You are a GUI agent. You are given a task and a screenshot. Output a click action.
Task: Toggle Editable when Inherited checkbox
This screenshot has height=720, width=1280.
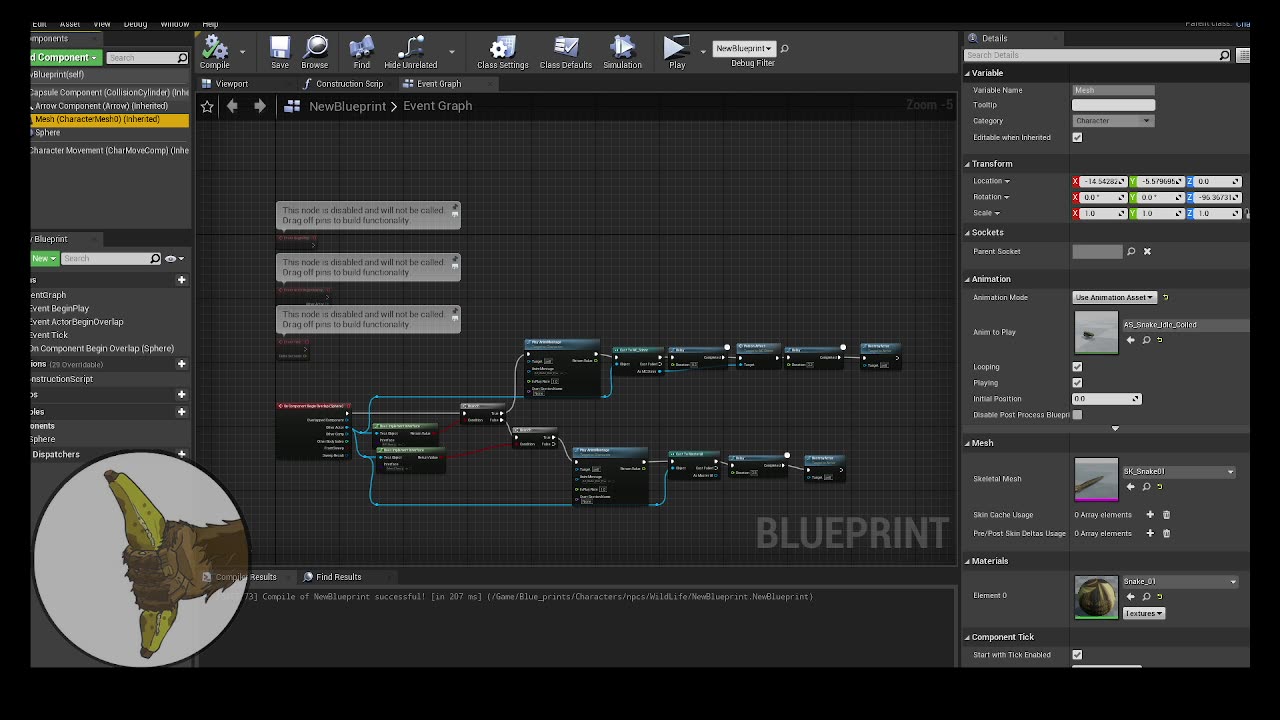pyautogui.click(x=1077, y=137)
